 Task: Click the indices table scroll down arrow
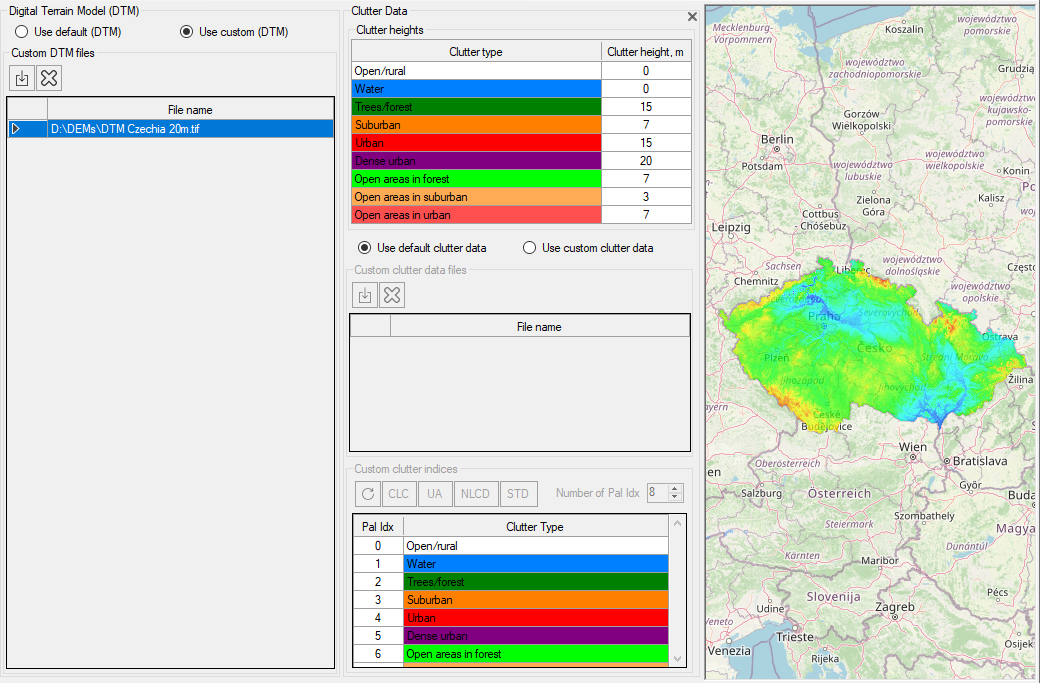677,658
